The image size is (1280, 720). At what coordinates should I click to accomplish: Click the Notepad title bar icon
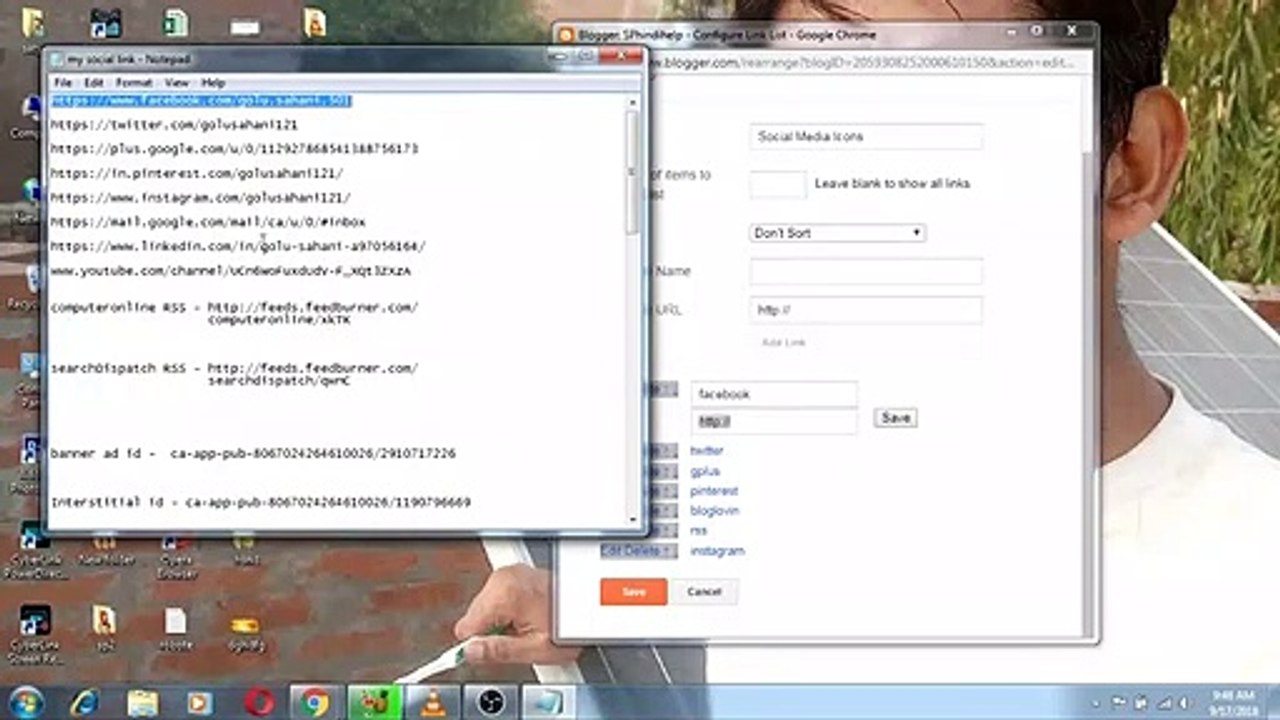(57, 60)
